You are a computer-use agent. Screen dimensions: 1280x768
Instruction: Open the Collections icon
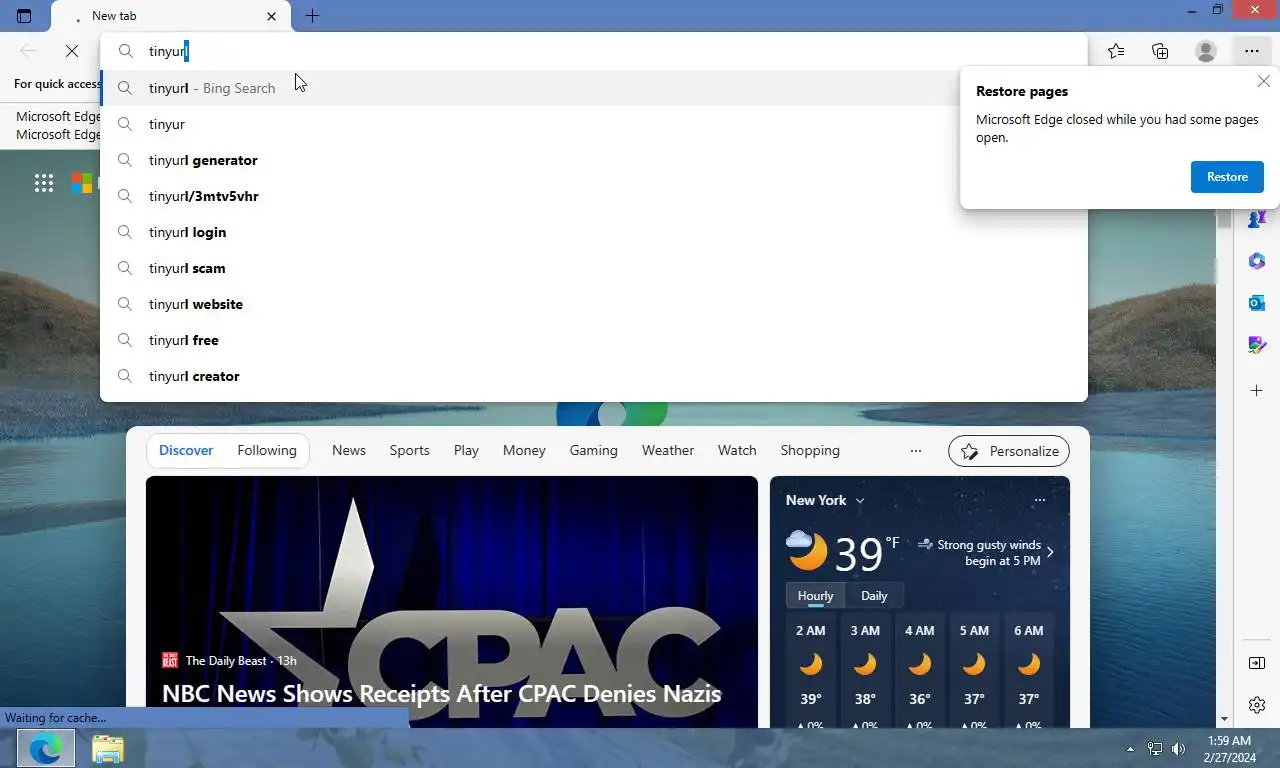pos(1160,51)
